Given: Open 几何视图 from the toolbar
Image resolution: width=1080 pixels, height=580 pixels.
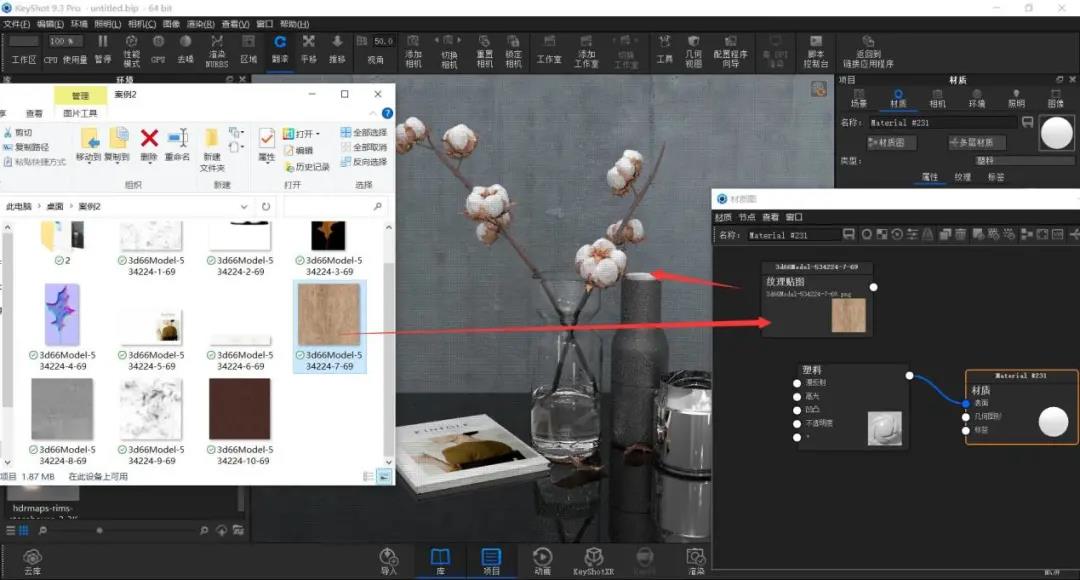Looking at the screenshot, I should [x=694, y=51].
